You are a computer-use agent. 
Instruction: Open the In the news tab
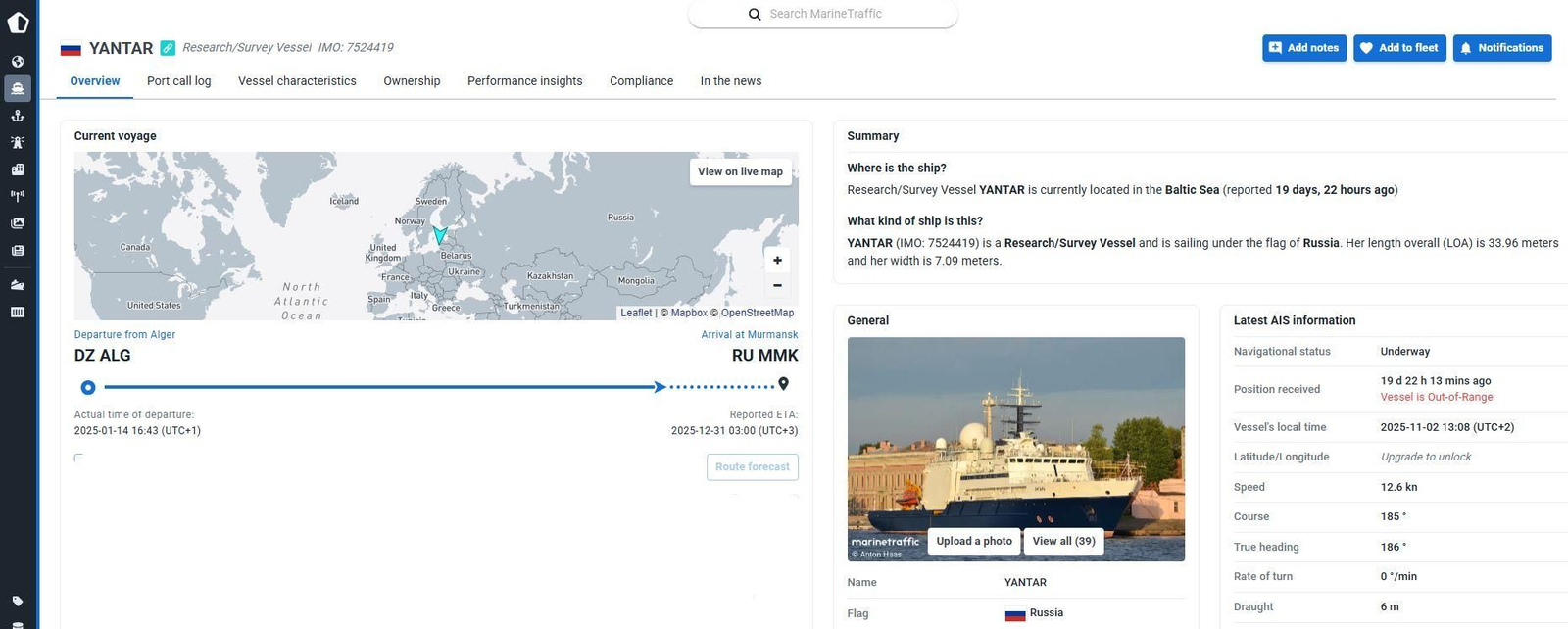point(731,81)
